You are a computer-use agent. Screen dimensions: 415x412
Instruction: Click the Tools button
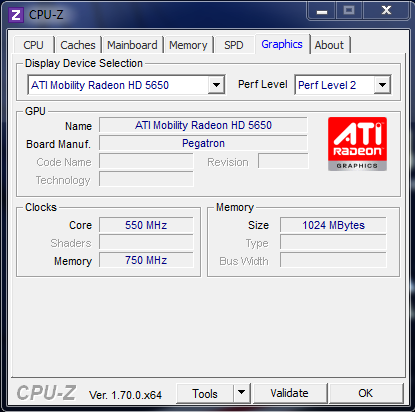pyautogui.click(x=205, y=393)
